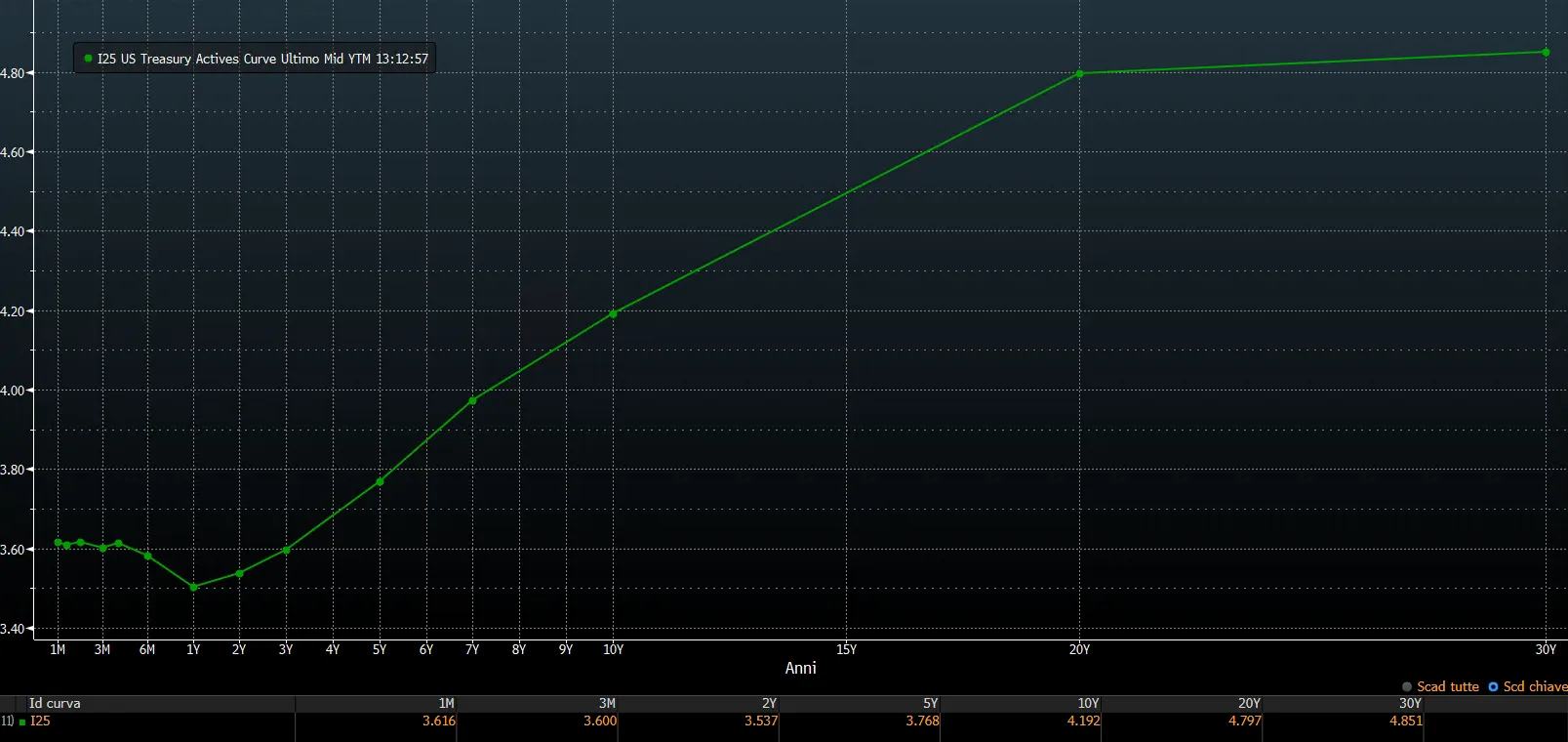The height and width of the screenshot is (742, 1568).
Task: Click the Id curva column header
Action: (x=55, y=703)
